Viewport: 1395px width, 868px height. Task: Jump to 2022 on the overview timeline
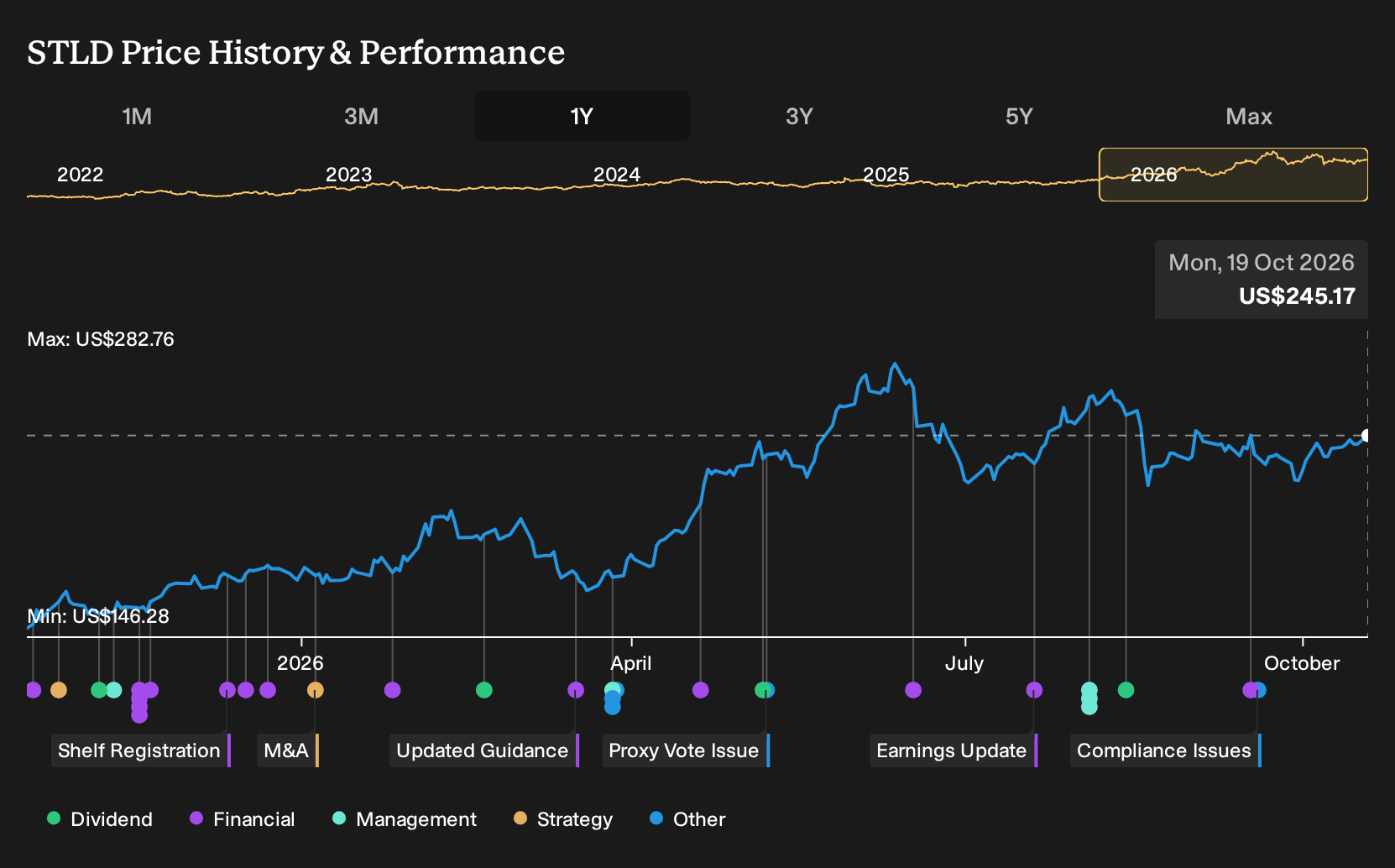coord(80,175)
